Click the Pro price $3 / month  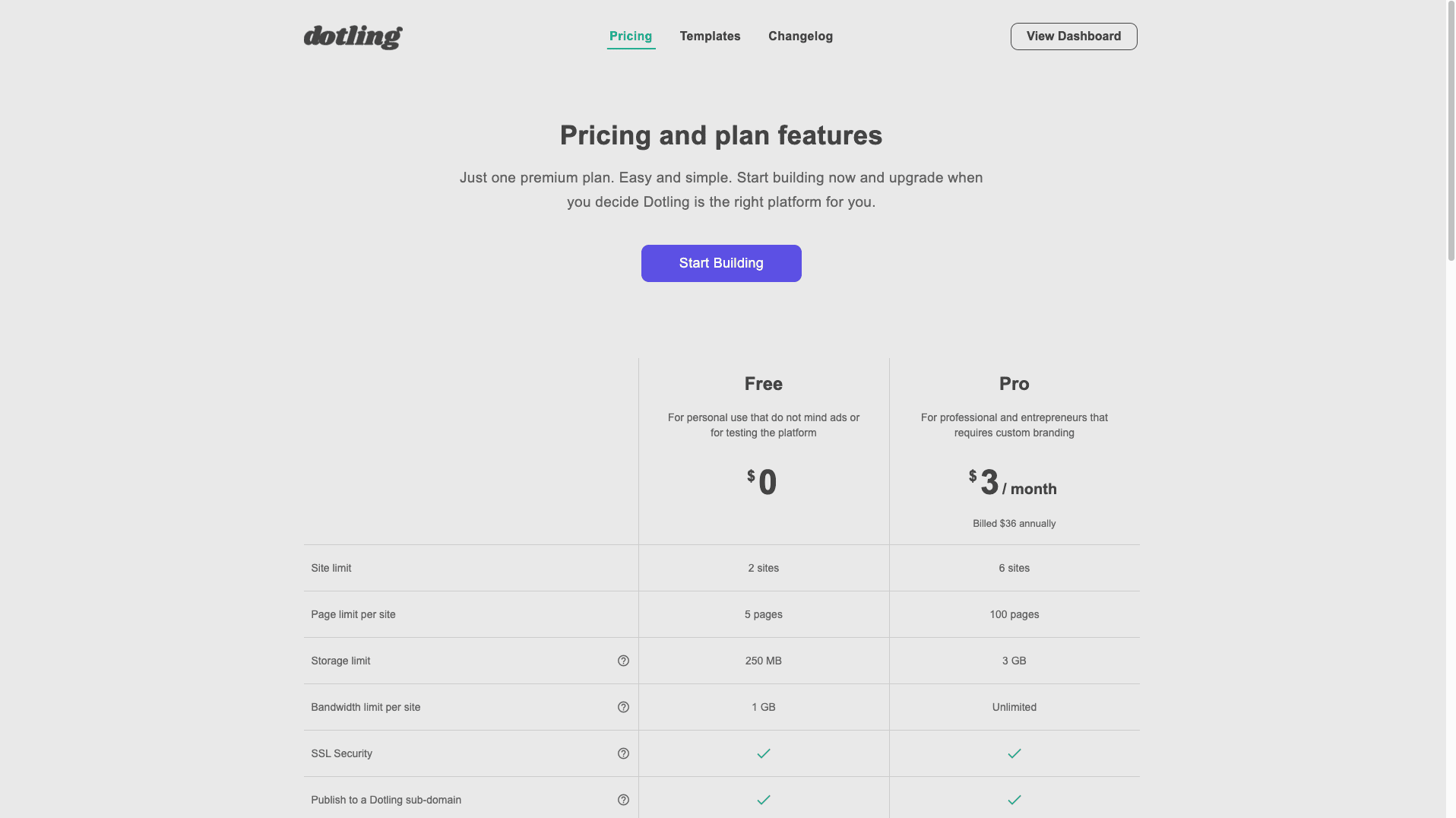pos(1012,484)
